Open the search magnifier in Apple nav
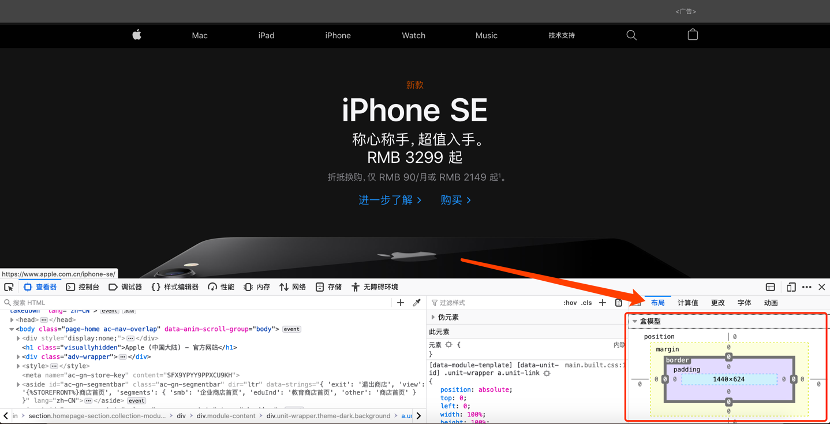Screen dimensions: 830x424 pos(631,35)
